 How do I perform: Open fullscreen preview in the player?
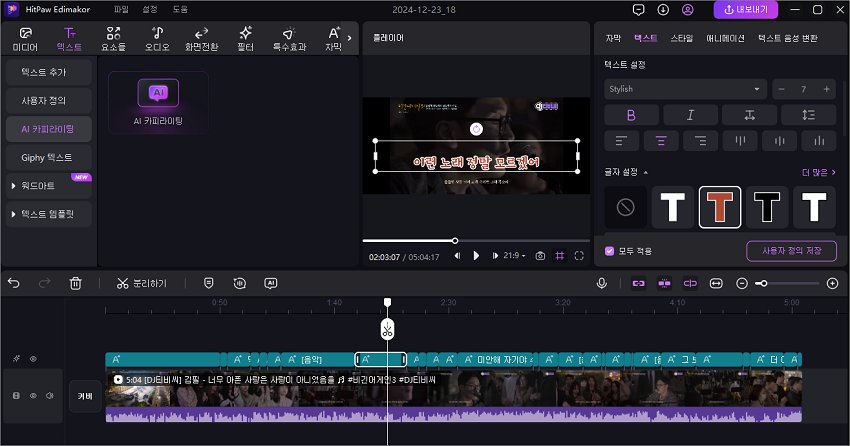coord(579,256)
